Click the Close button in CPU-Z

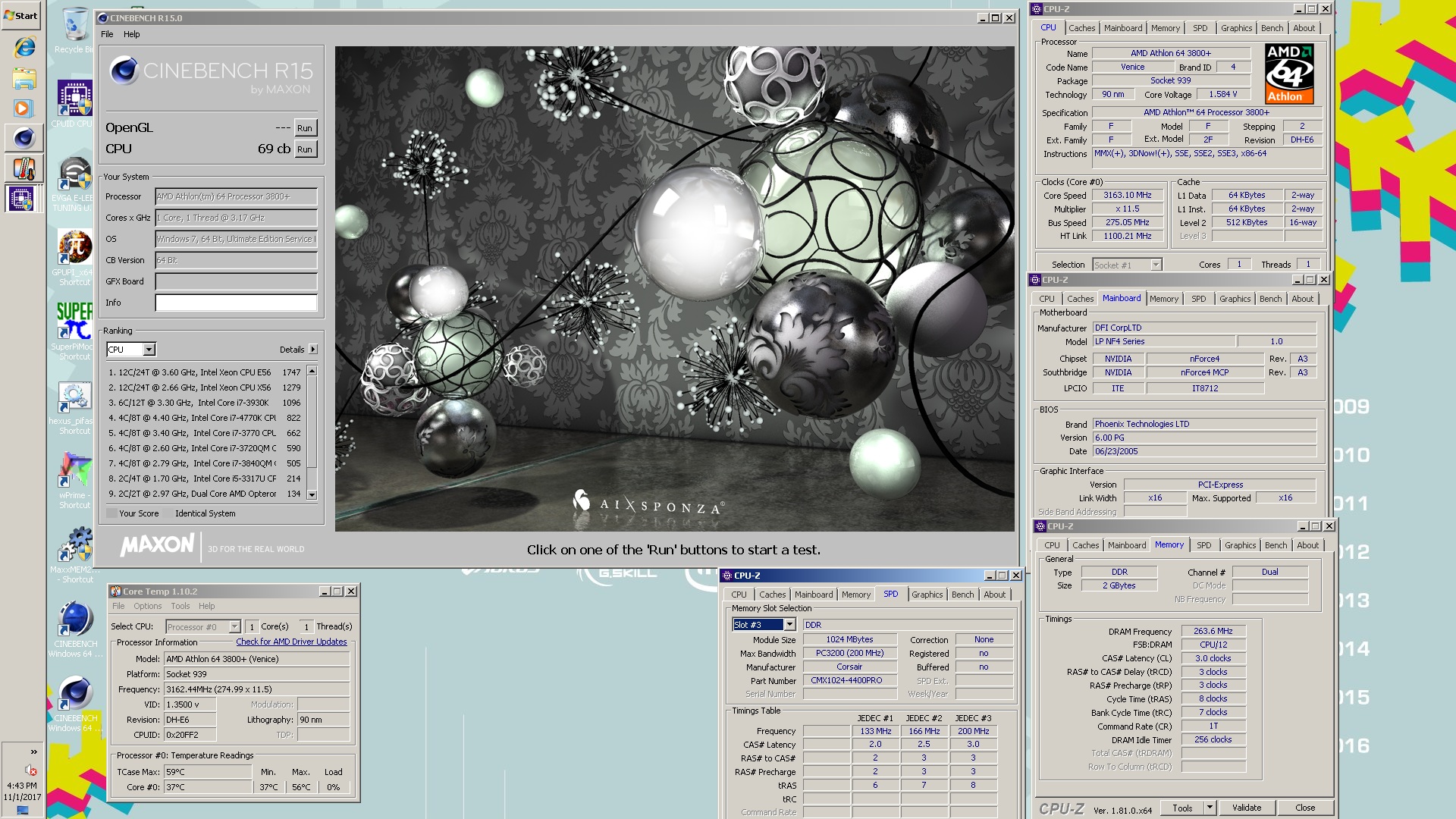[1304, 808]
